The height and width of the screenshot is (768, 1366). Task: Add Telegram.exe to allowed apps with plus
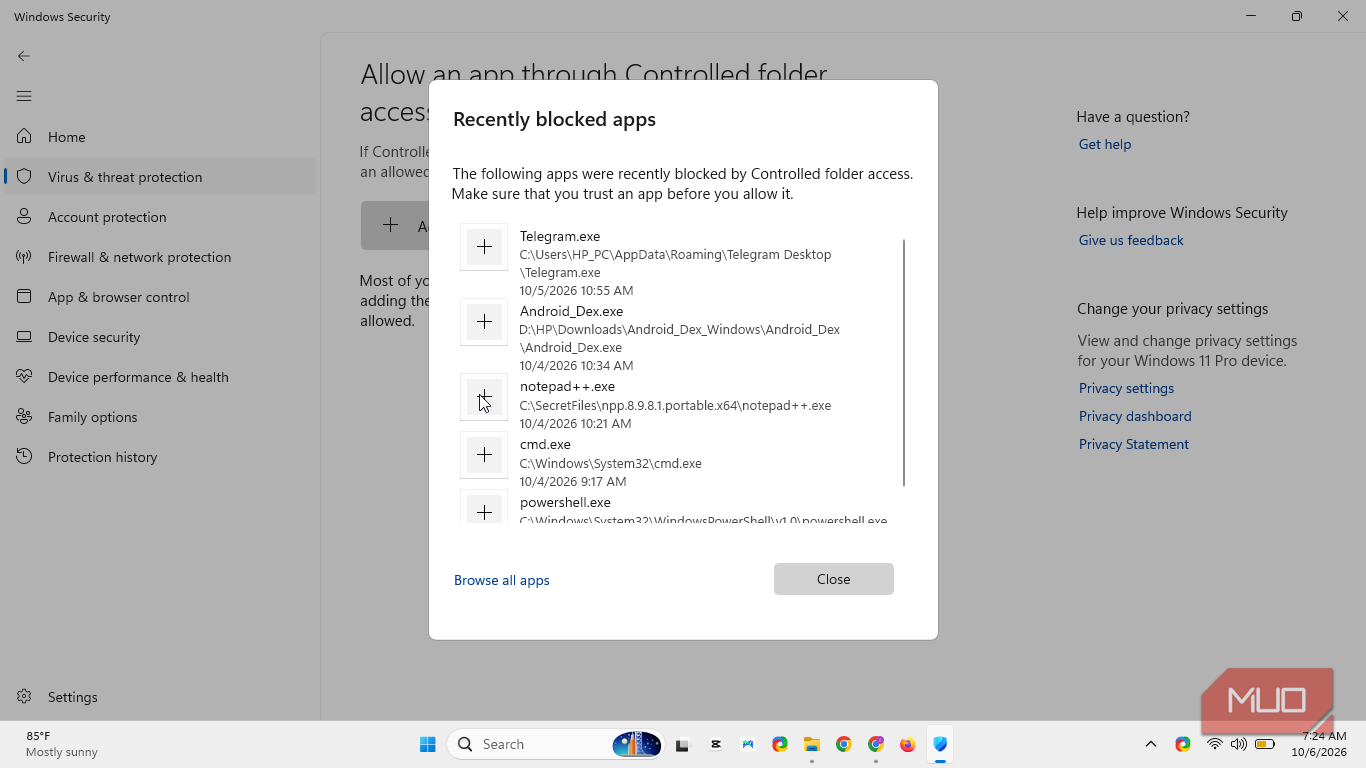tap(484, 247)
